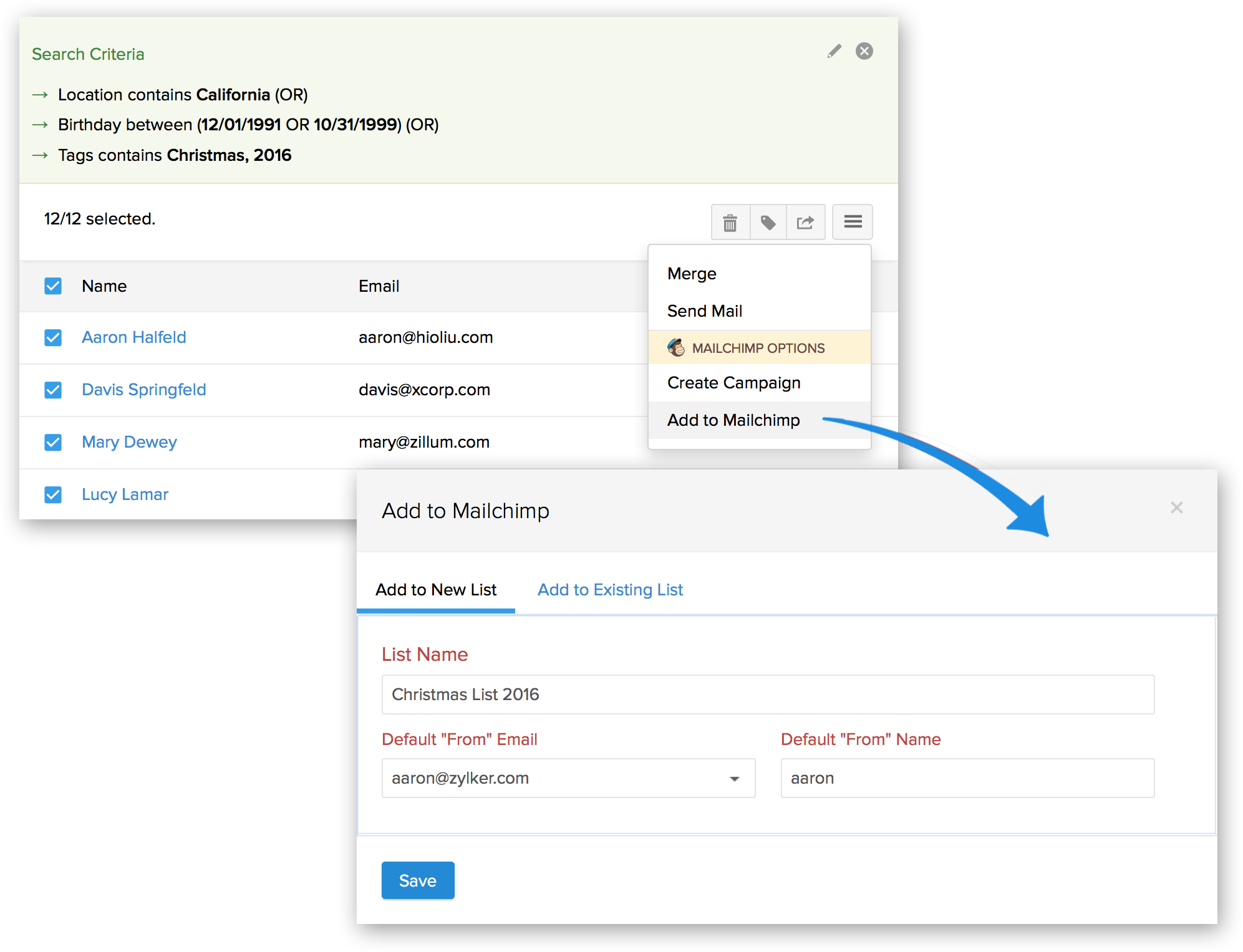The width and height of the screenshot is (1243, 952).
Task: Click 'Location contains California' criterion
Action: pos(183,95)
